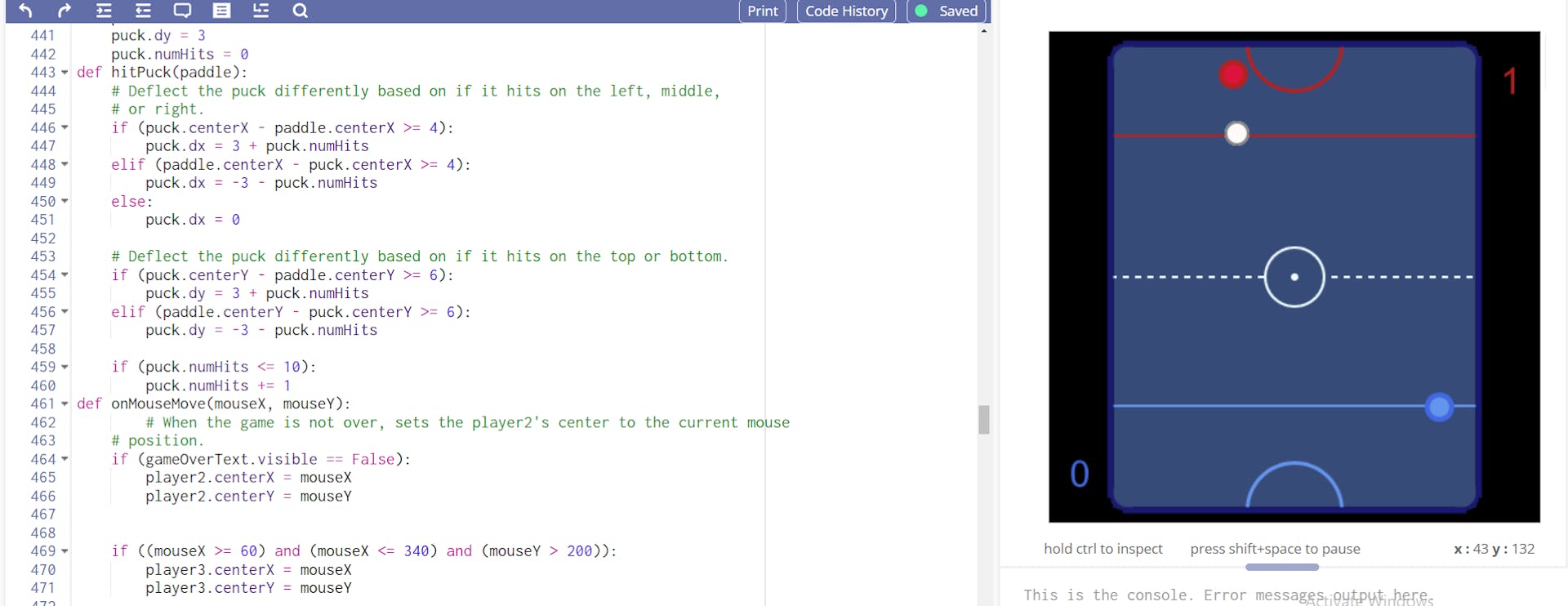Viewport: 1568px width, 606px height.
Task: Collapse the elif block at line 456
Action: point(65,312)
